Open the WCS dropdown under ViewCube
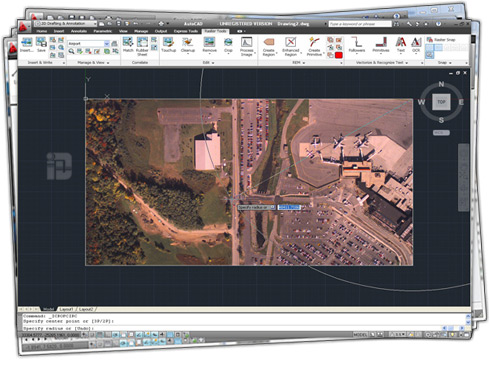Image resolution: width=490 pixels, height=368 pixels. point(441,133)
